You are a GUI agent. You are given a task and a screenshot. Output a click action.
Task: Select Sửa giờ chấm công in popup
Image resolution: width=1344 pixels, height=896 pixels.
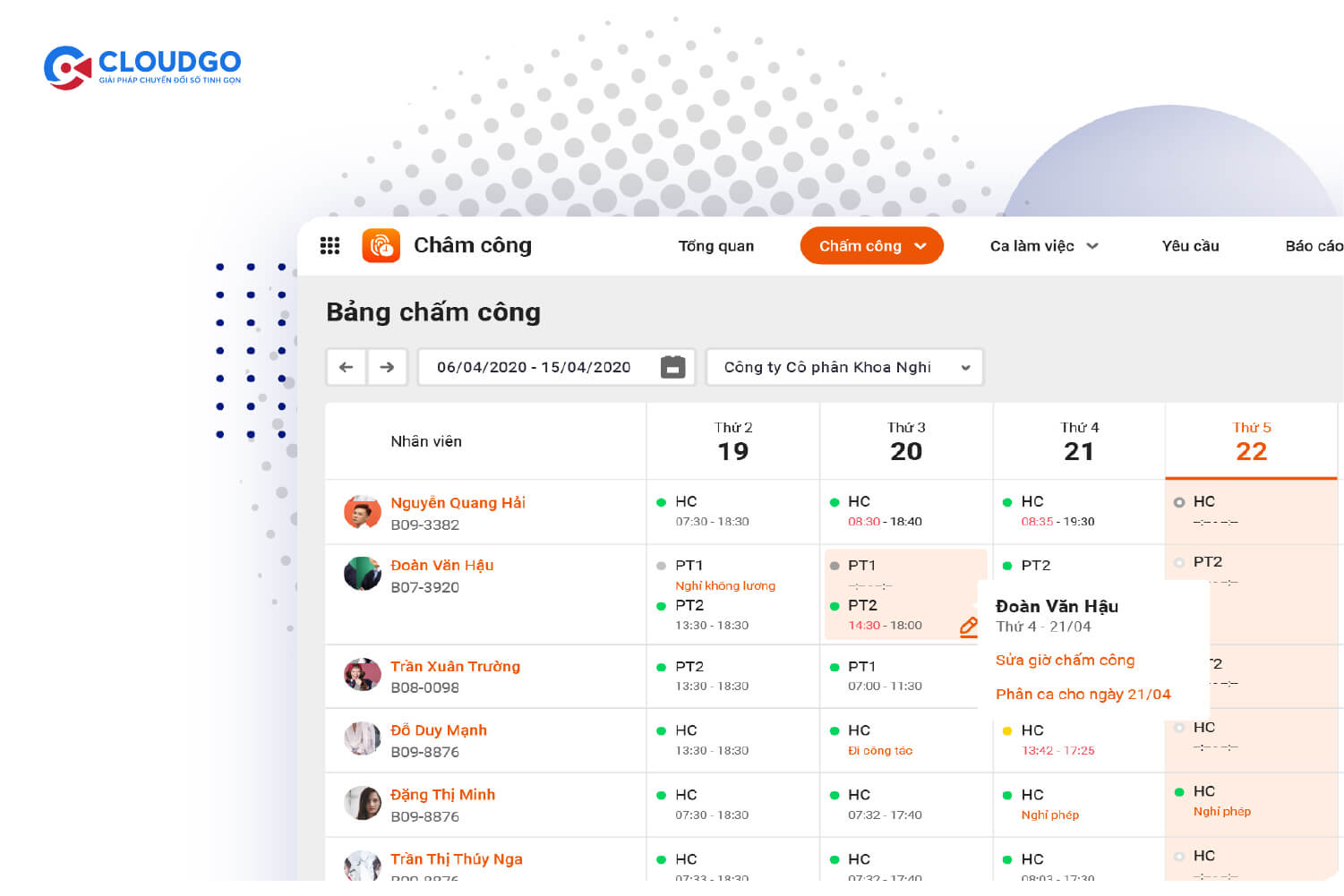pos(1065,660)
